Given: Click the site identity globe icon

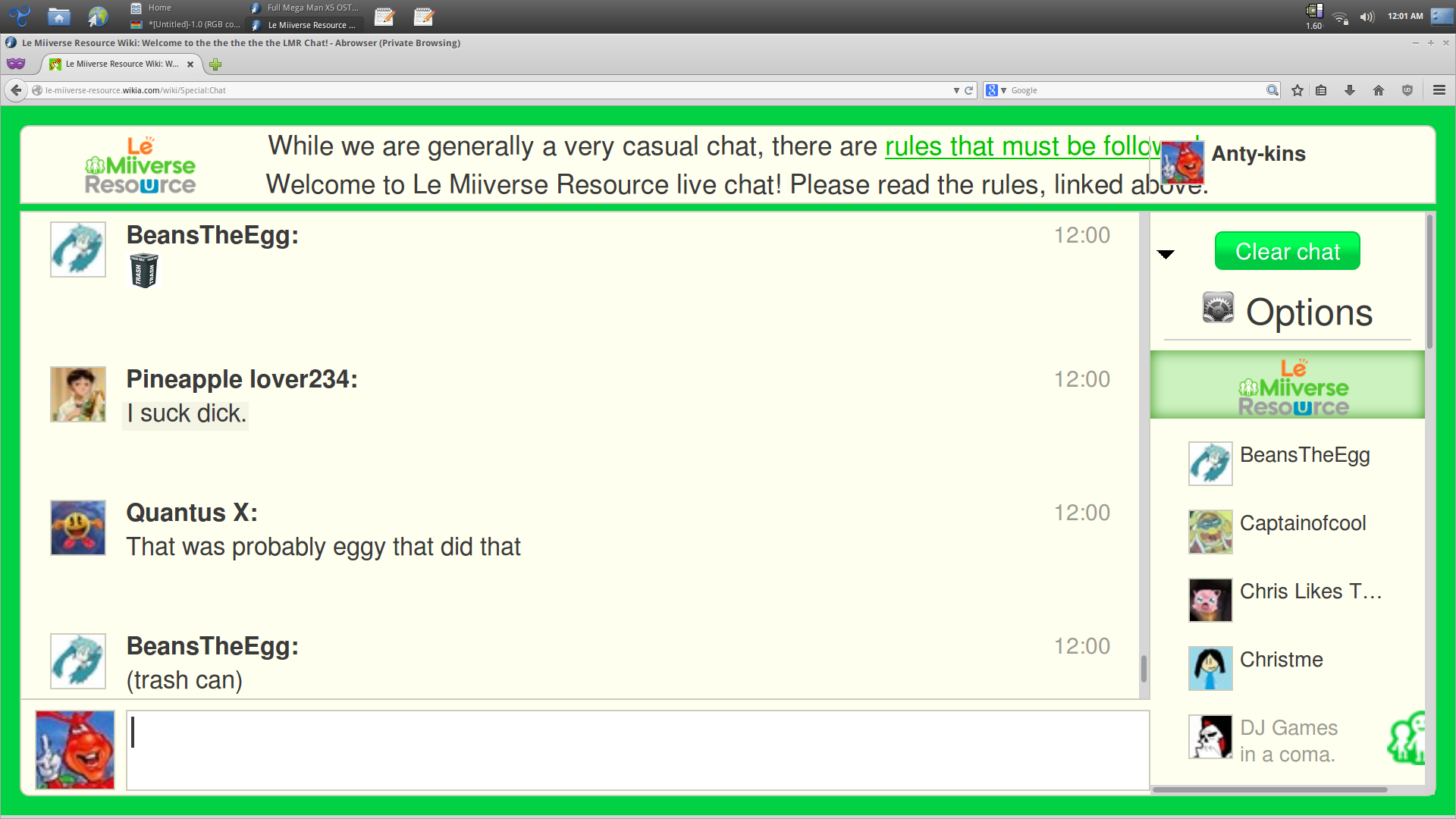Looking at the screenshot, I should click(36, 90).
